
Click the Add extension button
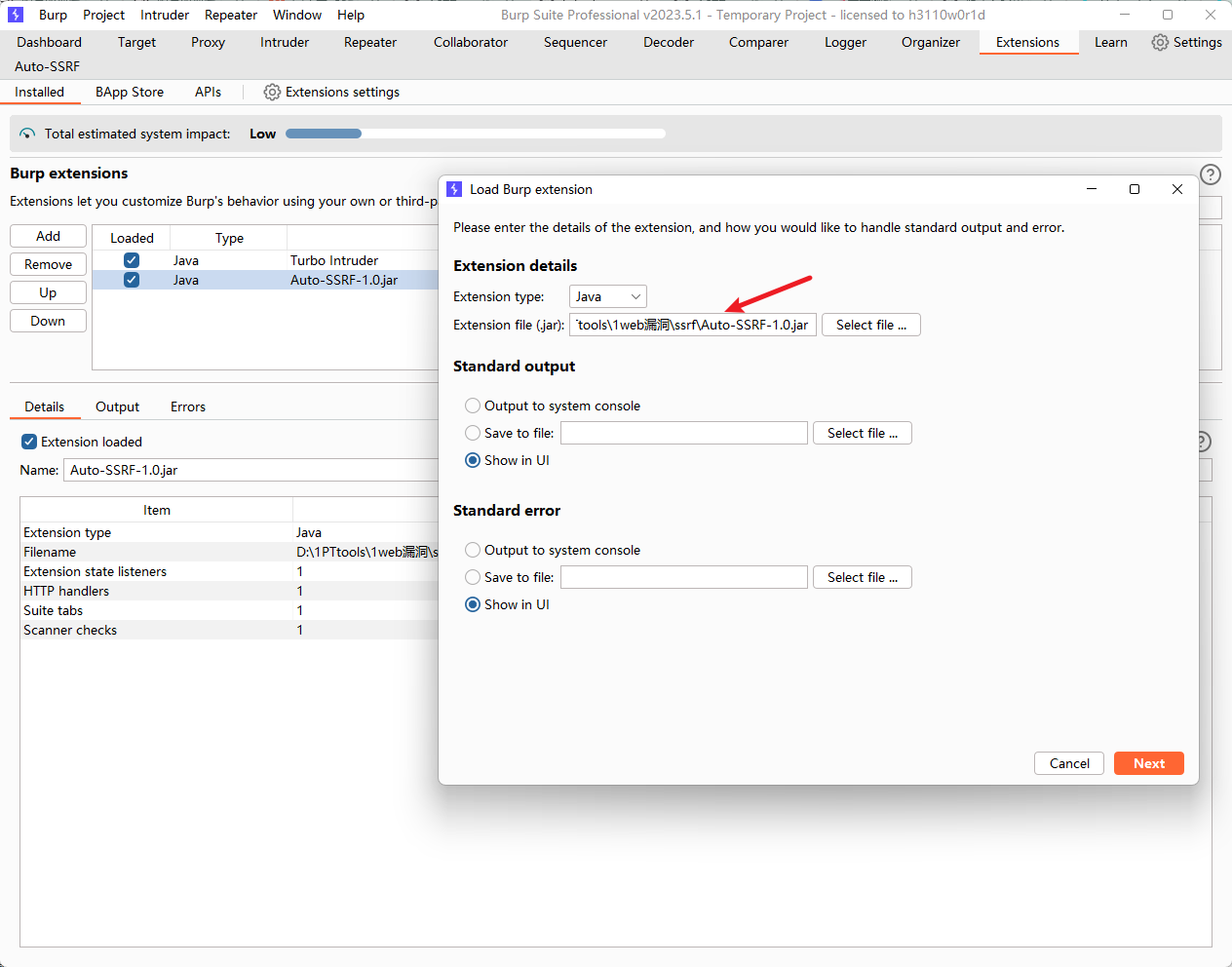click(x=48, y=236)
